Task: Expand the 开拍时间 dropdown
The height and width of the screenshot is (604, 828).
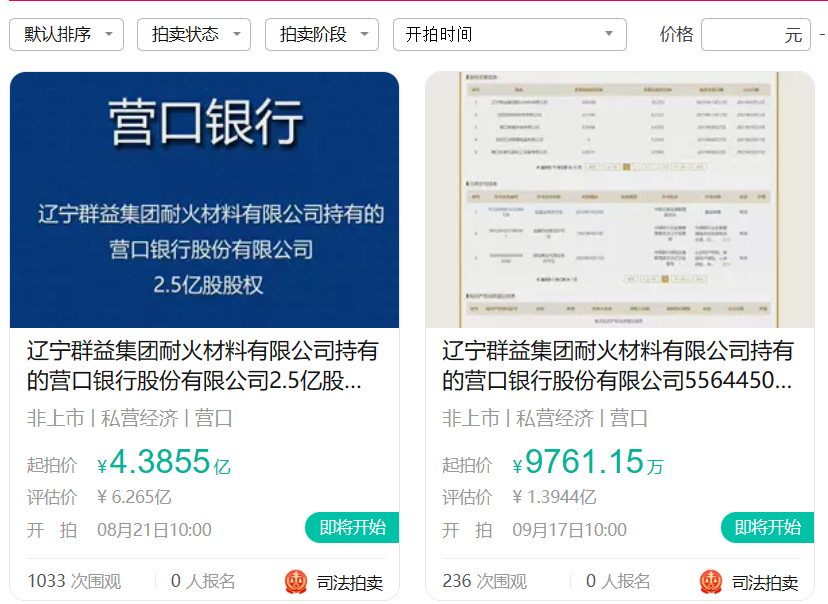Action: (510, 35)
